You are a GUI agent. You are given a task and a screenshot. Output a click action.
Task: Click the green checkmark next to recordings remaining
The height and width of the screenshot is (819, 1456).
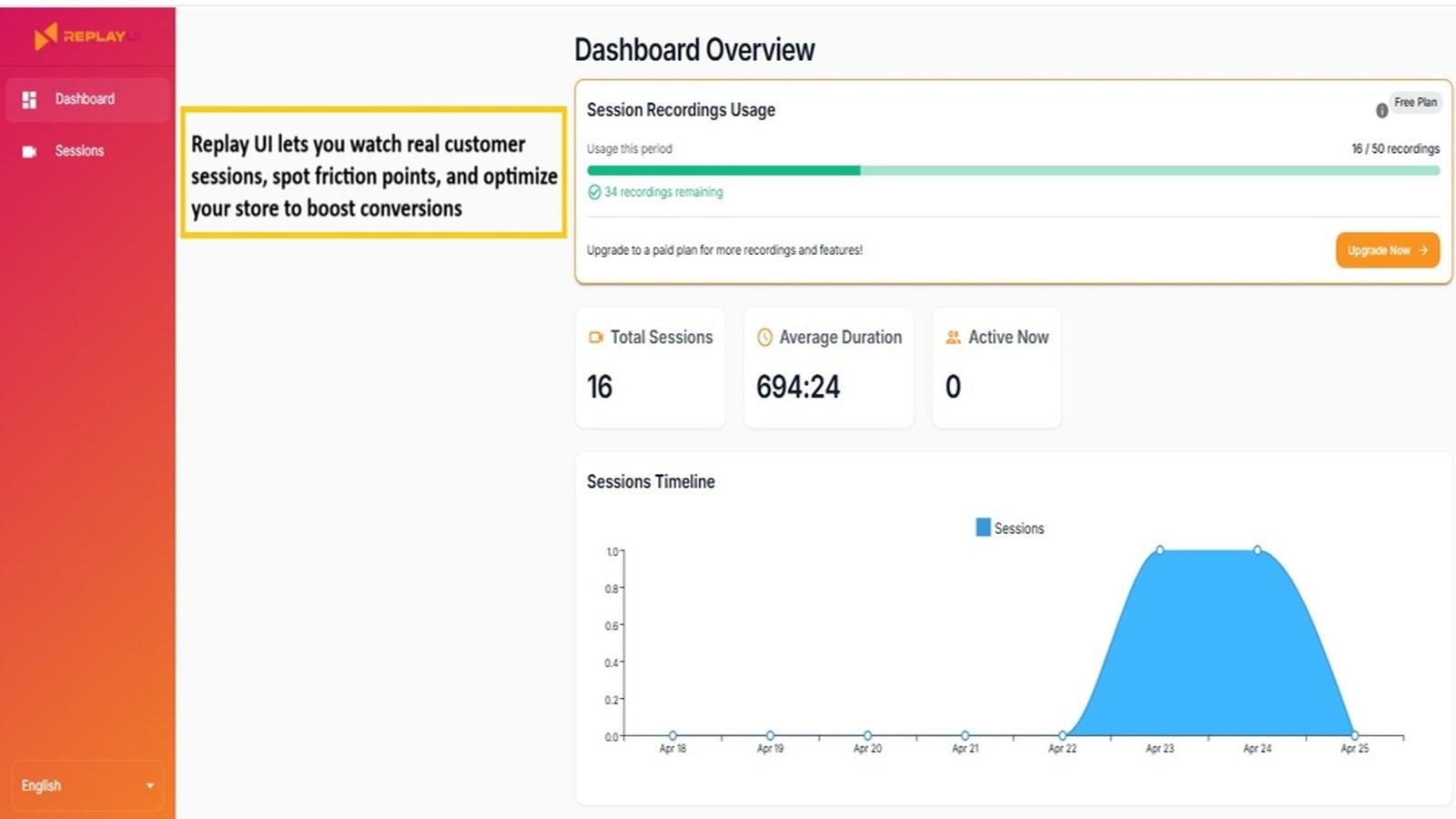coord(595,192)
